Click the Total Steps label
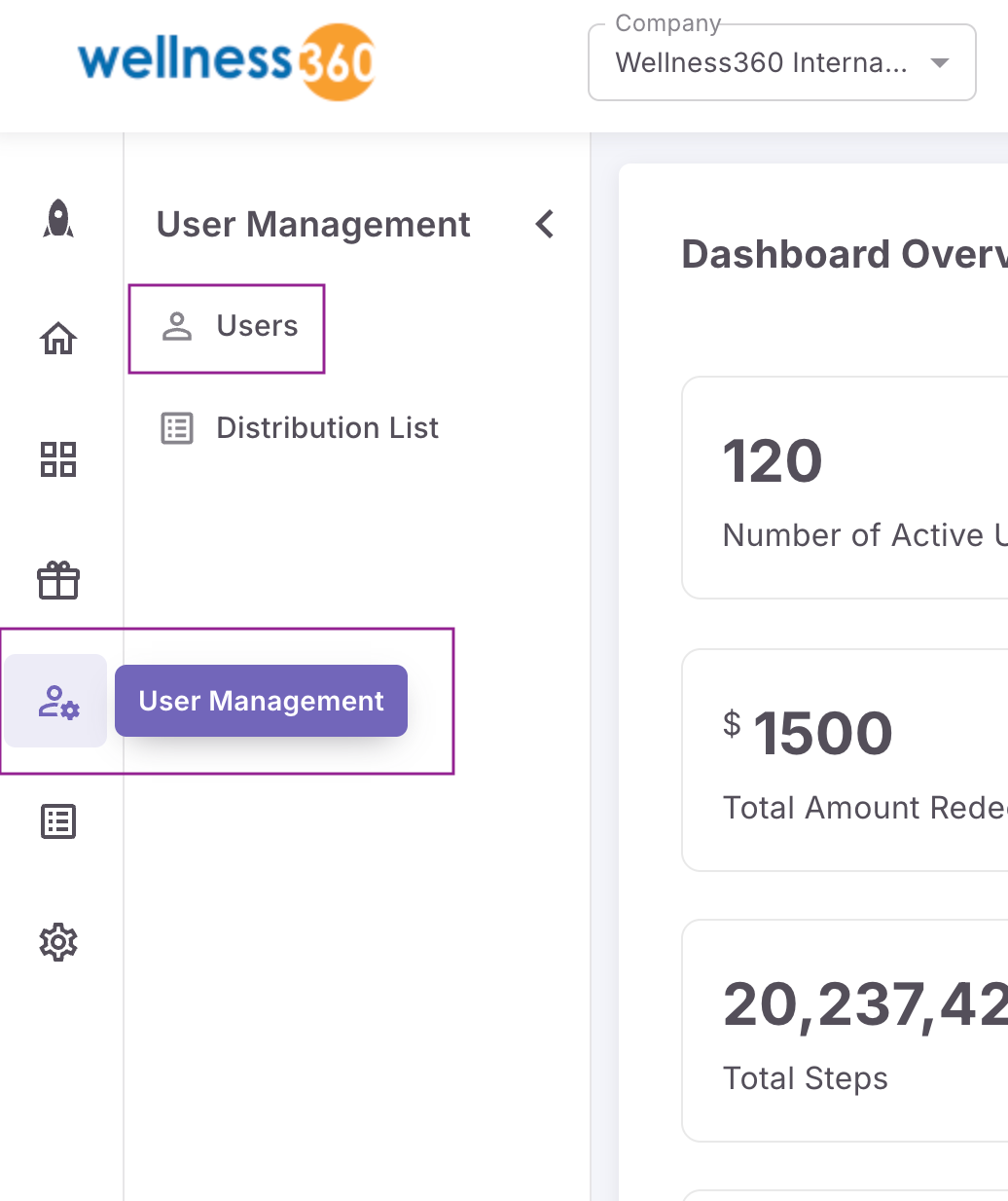Image resolution: width=1008 pixels, height=1201 pixels. tap(806, 1078)
